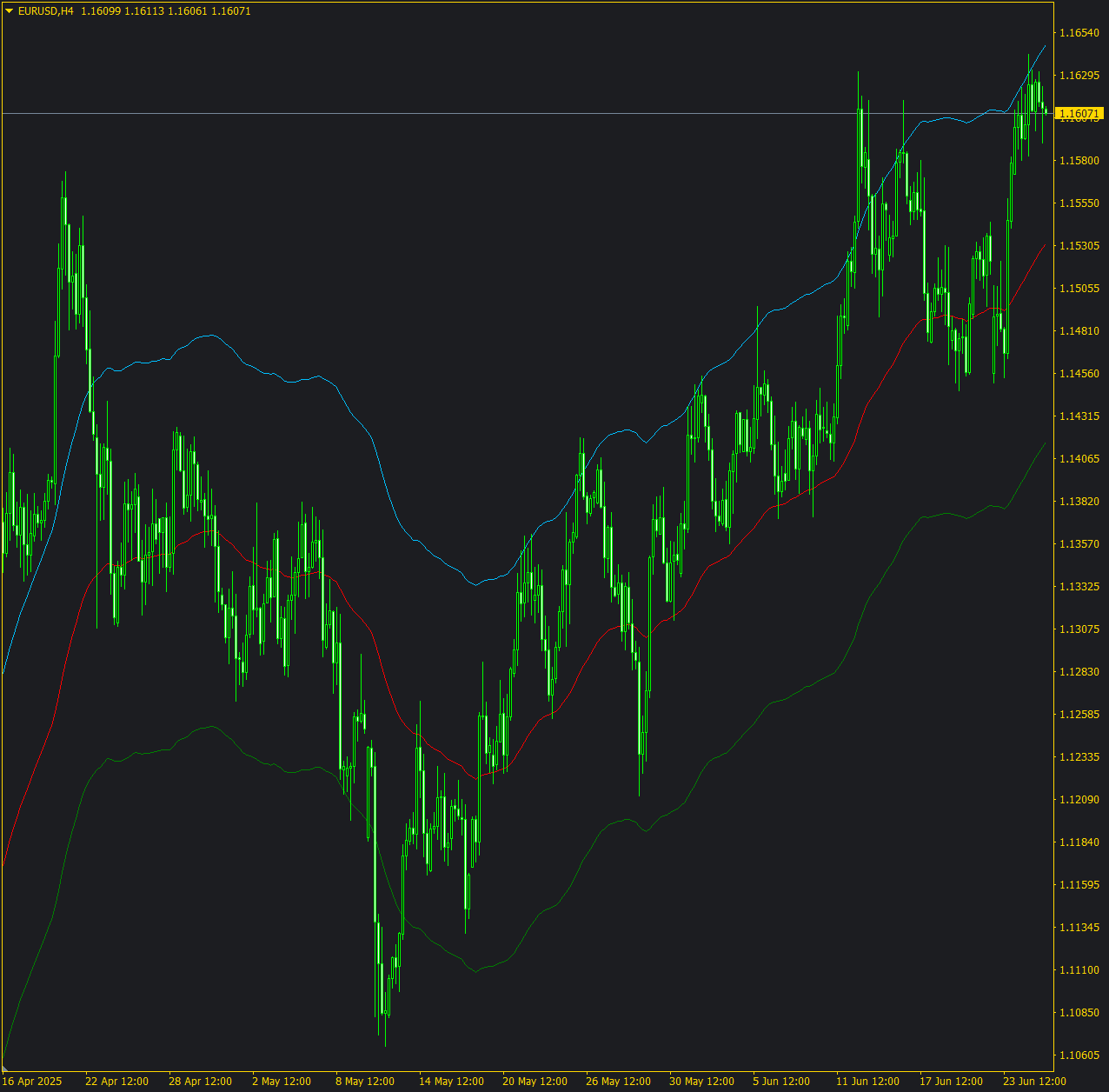The height and width of the screenshot is (1092, 1109).
Task: Click the 1.15550 price axis label
Action: coord(1079,203)
